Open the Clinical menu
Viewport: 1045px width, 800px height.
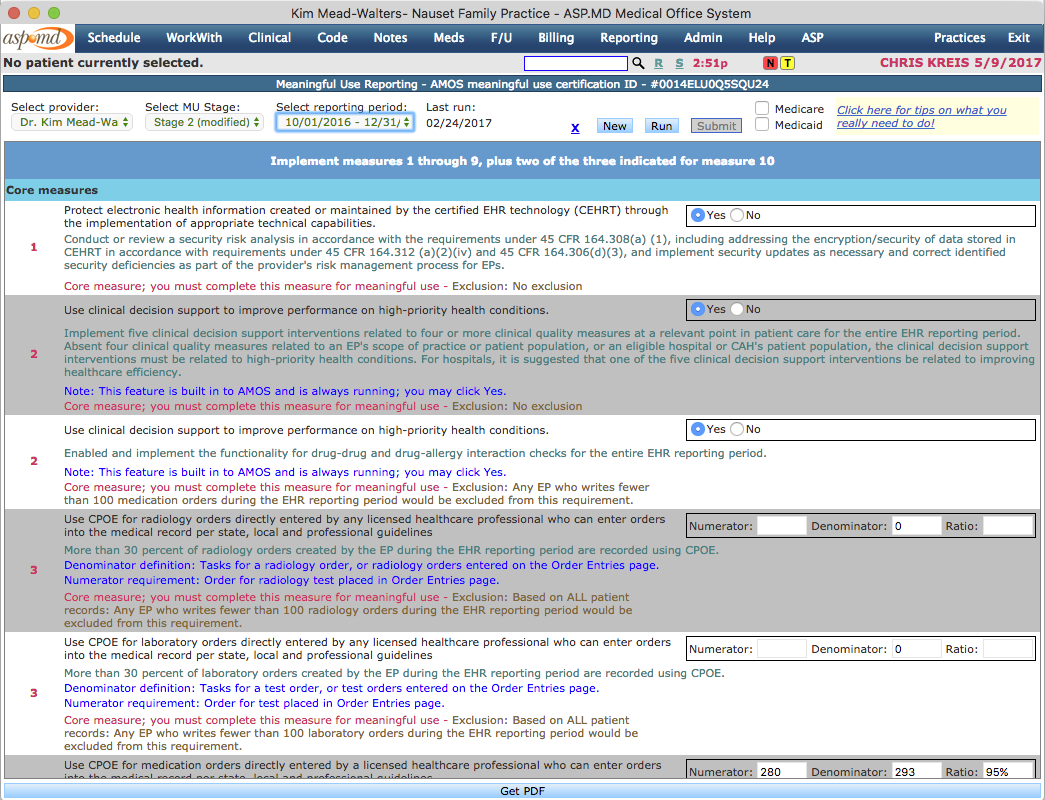[x=270, y=38]
